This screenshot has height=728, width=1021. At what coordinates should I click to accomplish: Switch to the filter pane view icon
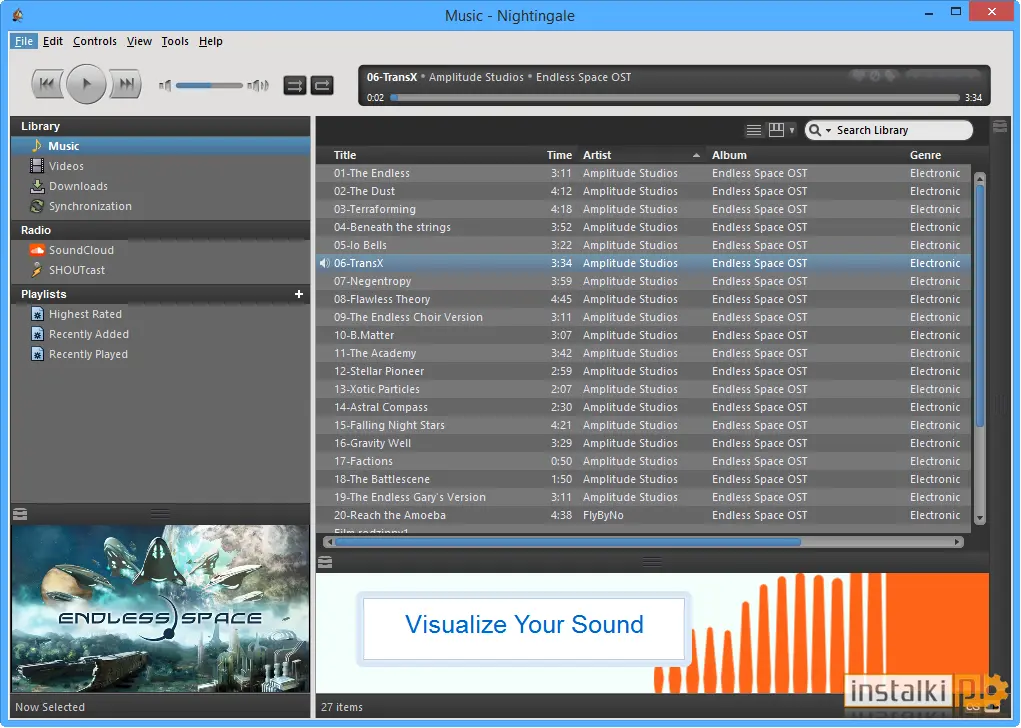pyautogui.click(x=776, y=130)
